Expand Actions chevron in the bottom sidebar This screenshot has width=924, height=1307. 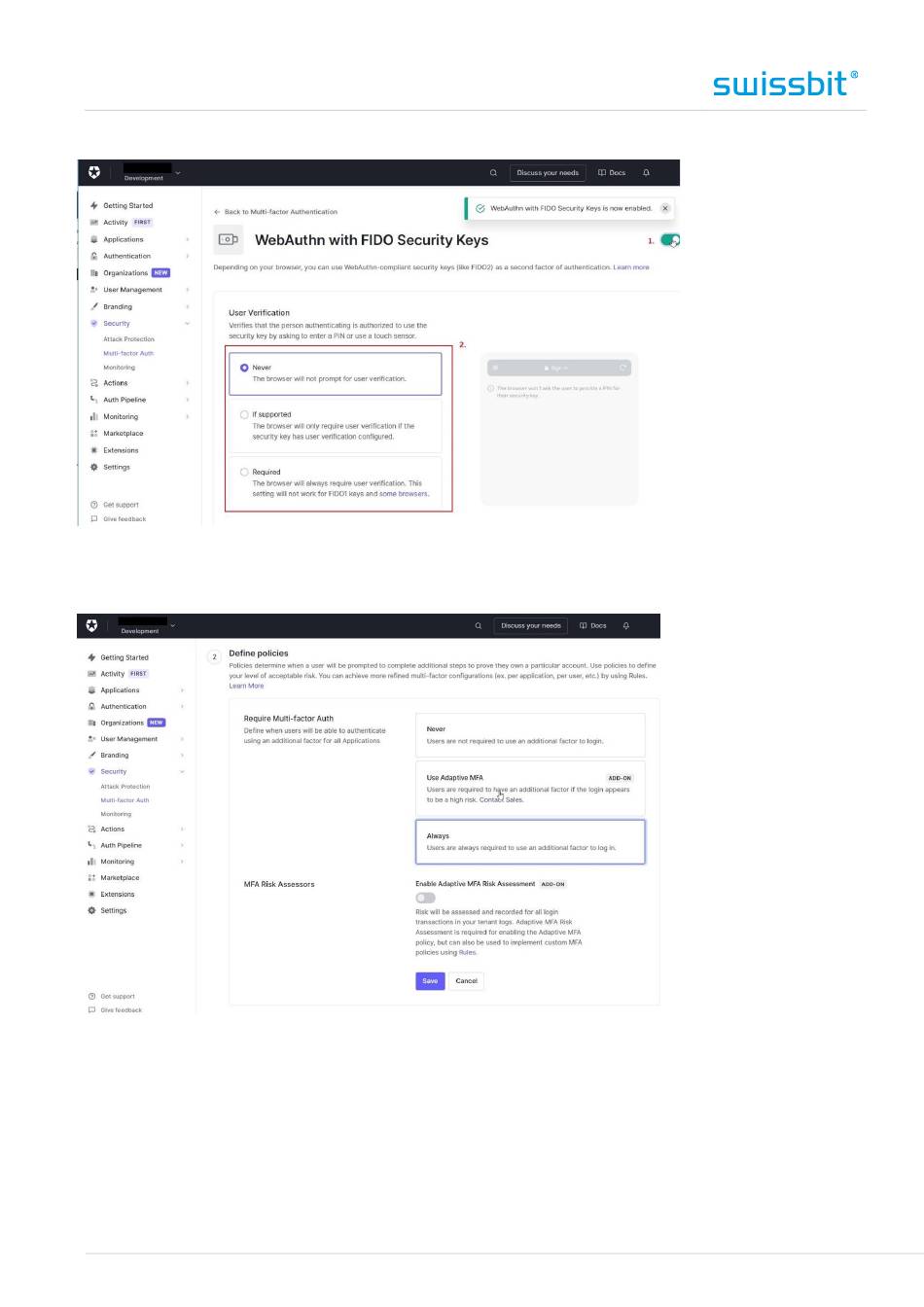pyautogui.click(x=182, y=830)
